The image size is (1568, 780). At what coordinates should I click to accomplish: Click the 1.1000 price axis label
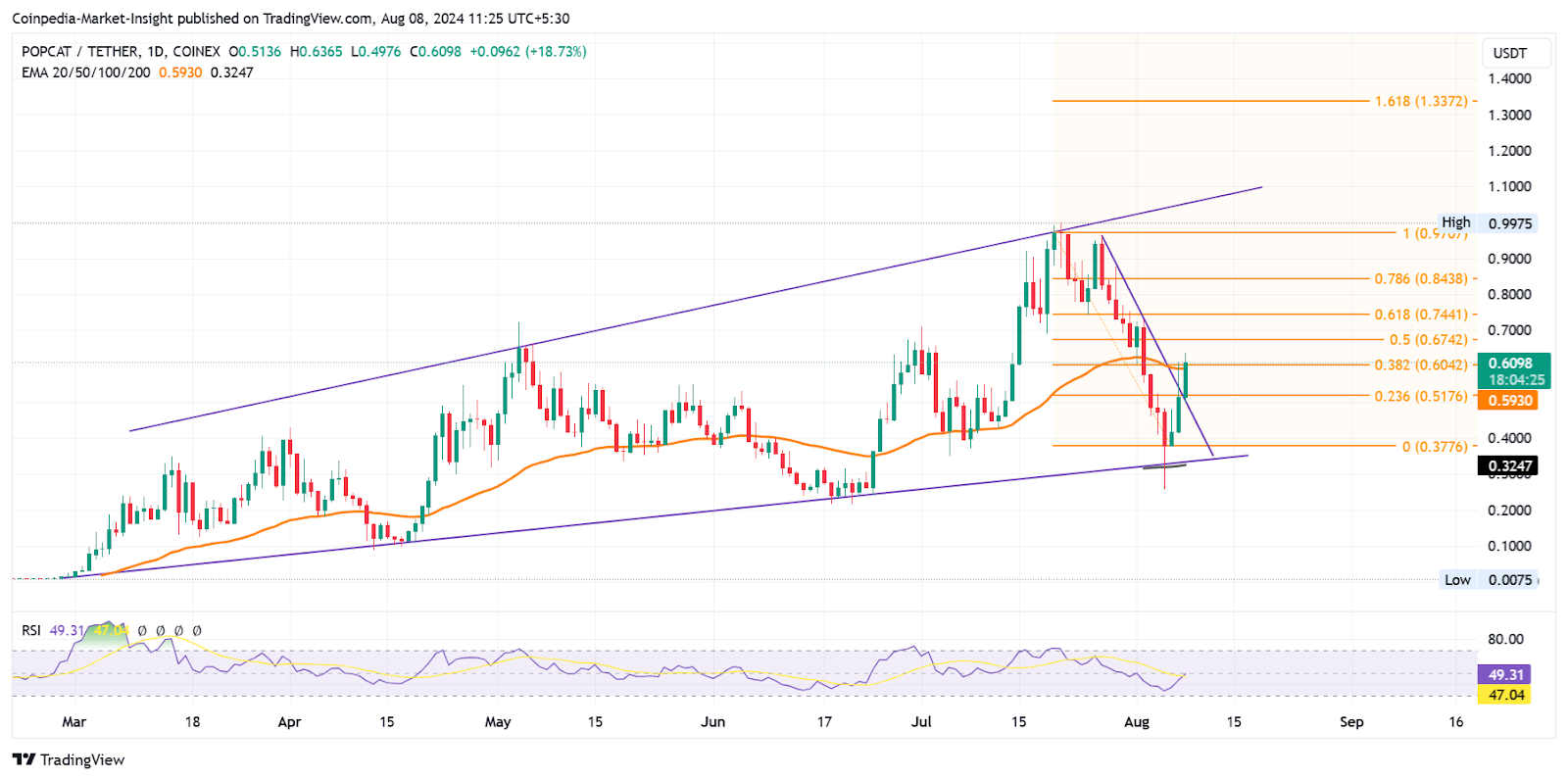pyautogui.click(x=1509, y=186)
